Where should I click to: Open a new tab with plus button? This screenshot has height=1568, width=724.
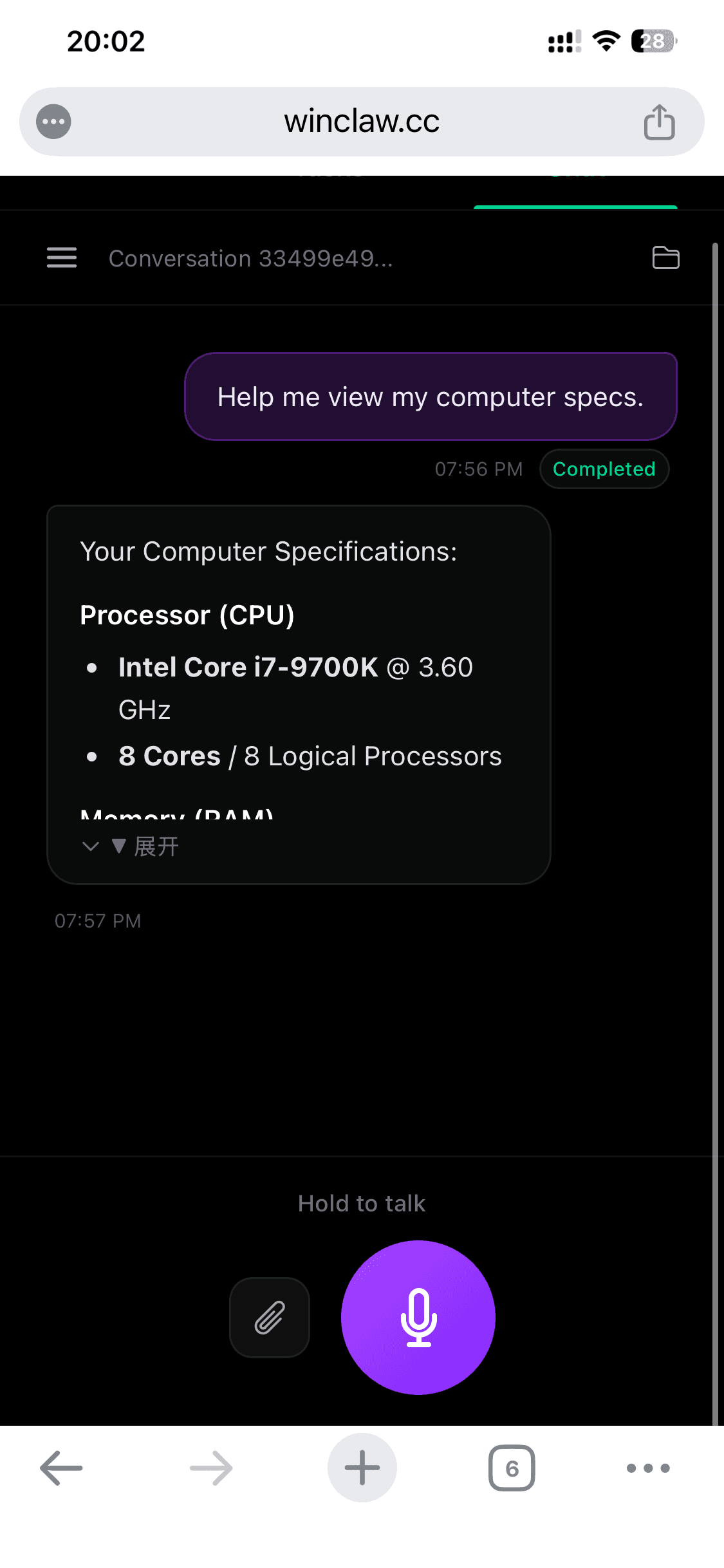coord(362,1468)
